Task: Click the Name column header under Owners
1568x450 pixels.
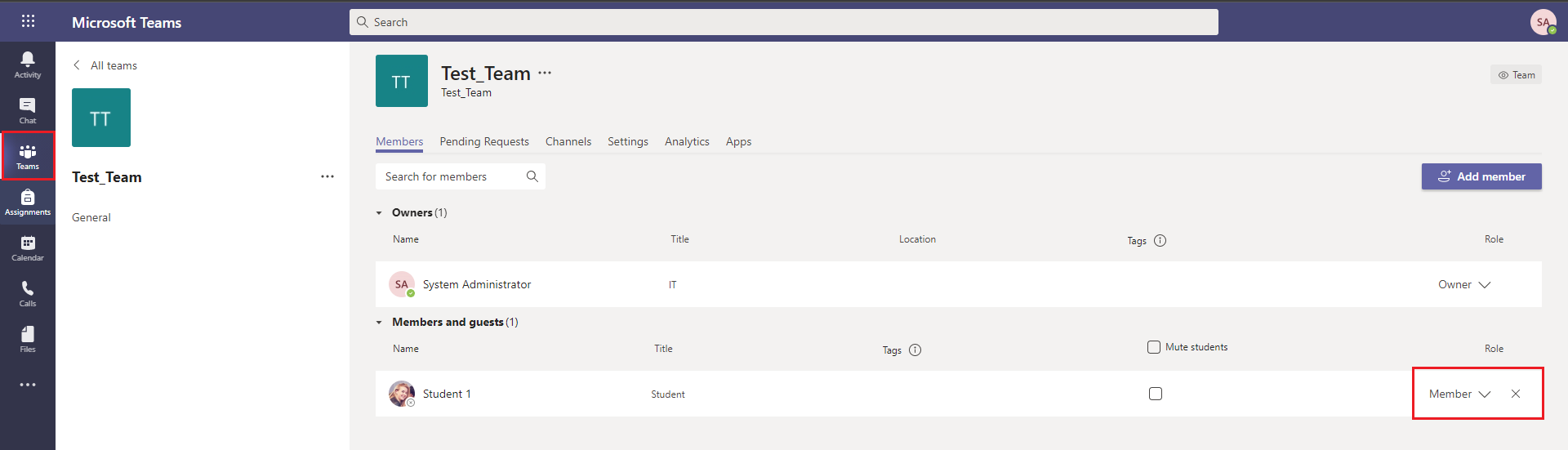Action: click(406, 239)
